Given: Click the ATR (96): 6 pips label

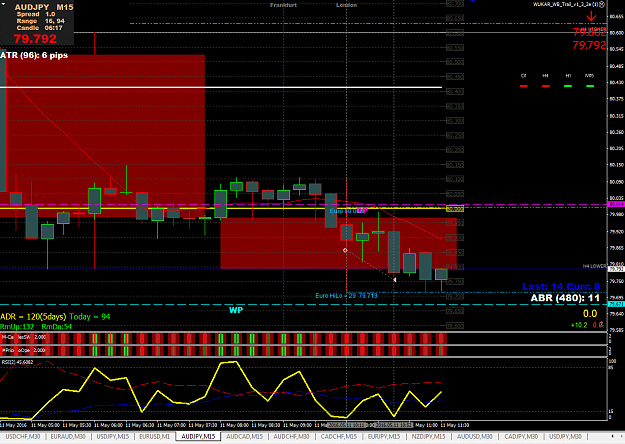Looking at the screenshot, I should coord(34,55).
